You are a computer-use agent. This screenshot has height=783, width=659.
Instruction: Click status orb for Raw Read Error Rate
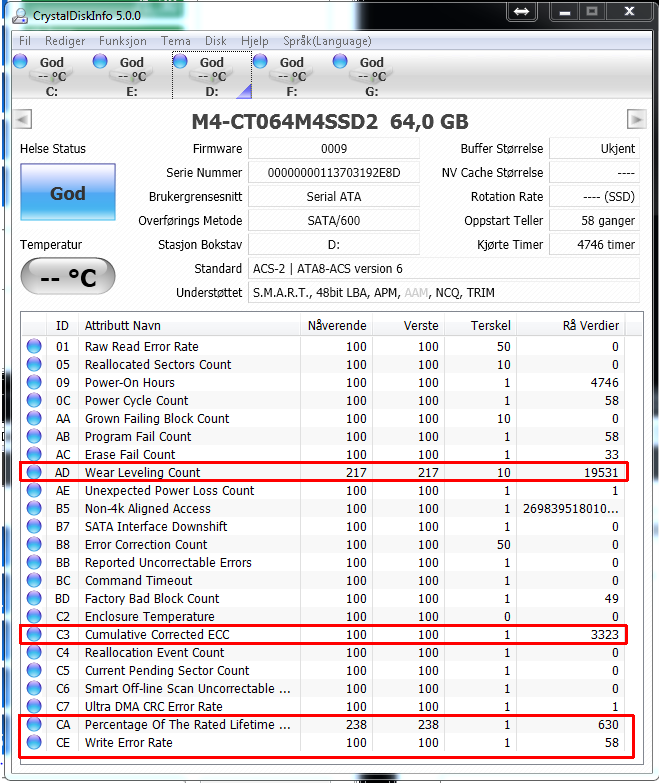coord(34,347)
